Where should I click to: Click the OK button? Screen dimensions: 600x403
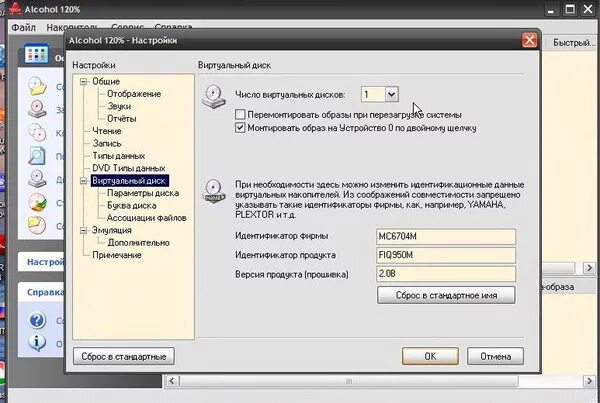430,356
